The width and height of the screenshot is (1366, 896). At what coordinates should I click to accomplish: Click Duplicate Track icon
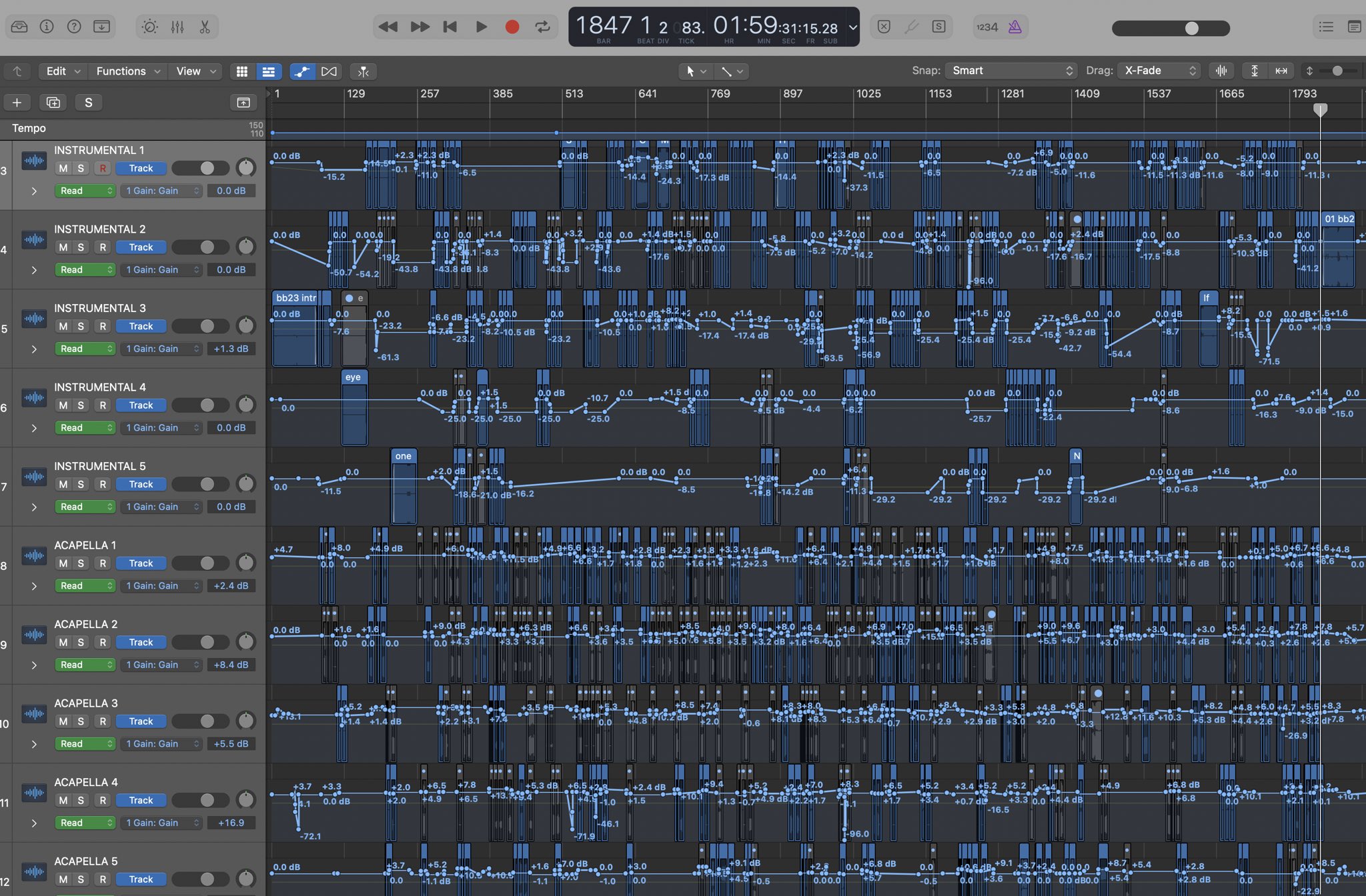(x=53, y=102)
